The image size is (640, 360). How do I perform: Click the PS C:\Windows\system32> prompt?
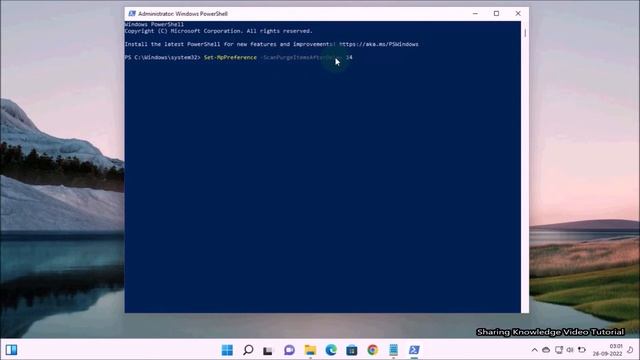[162, 58]
